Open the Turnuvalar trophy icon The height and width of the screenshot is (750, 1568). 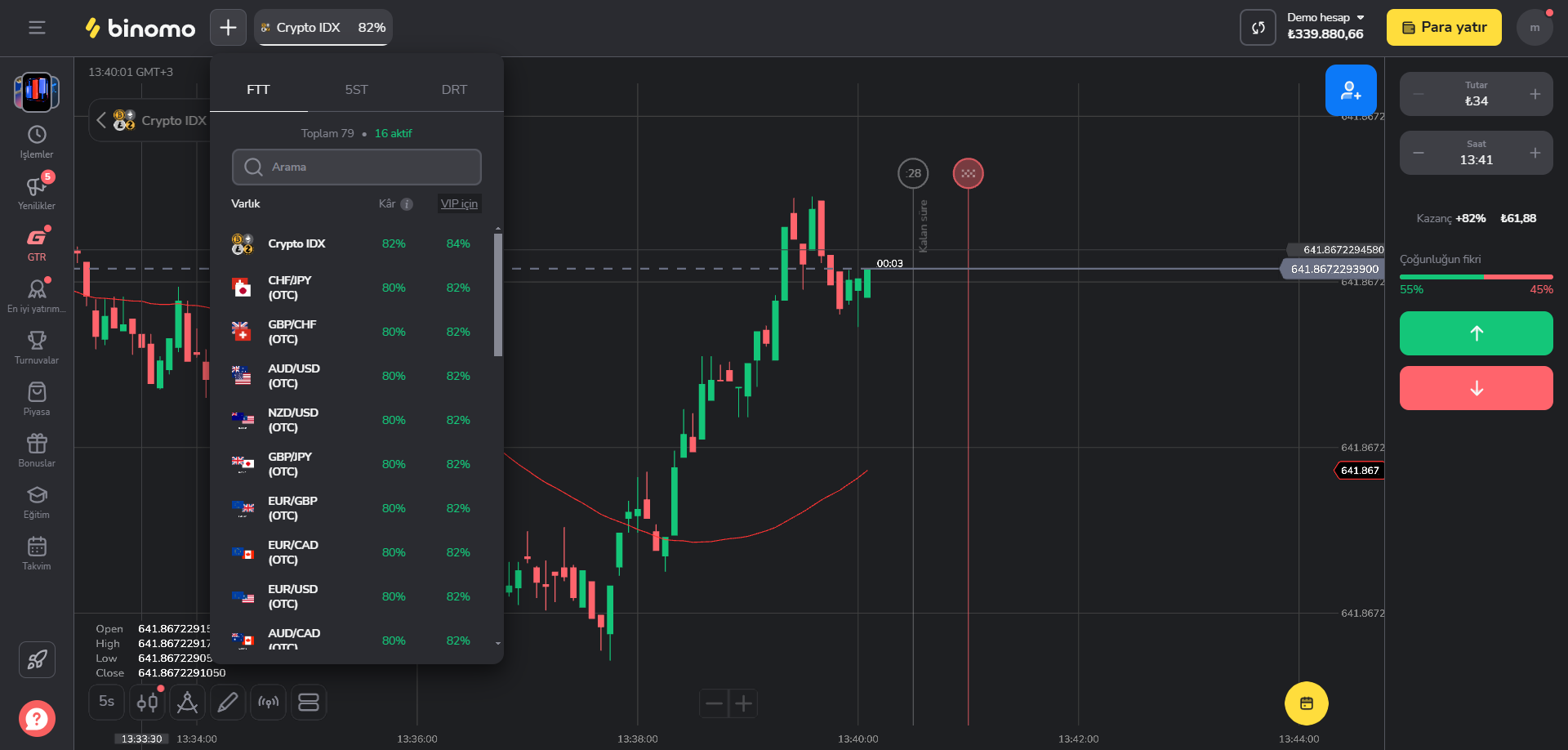(37, 347)
